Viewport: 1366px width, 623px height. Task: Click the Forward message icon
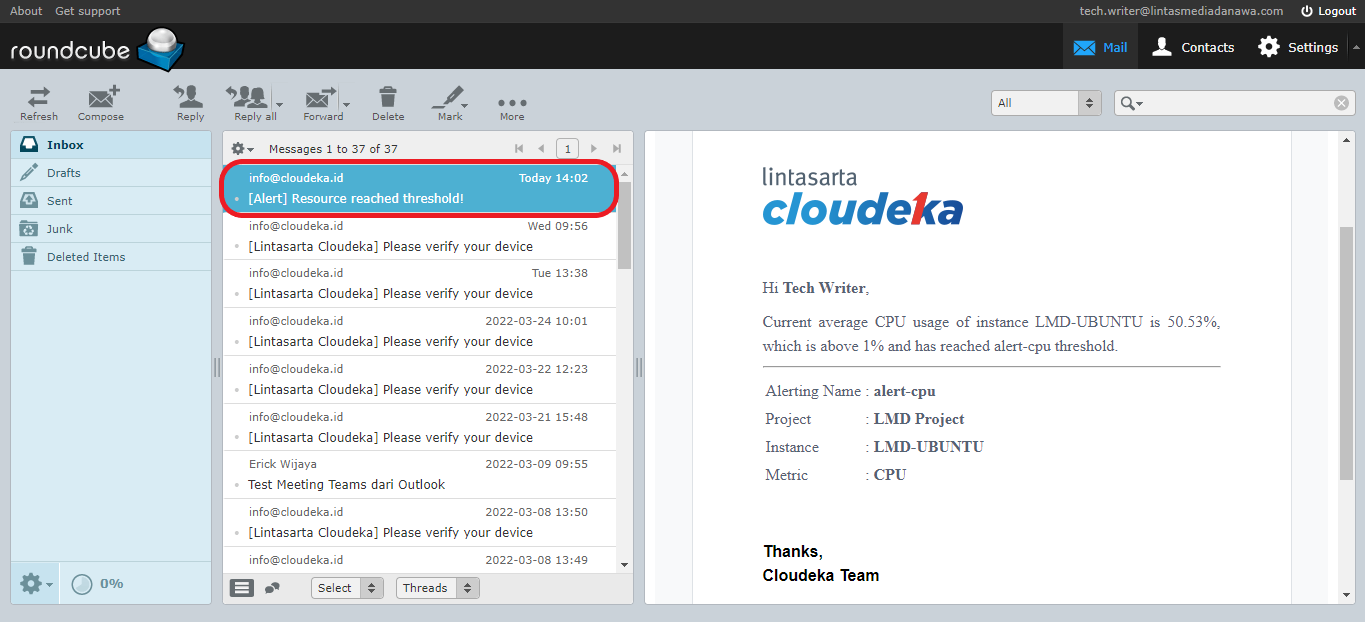pos(320,102)
